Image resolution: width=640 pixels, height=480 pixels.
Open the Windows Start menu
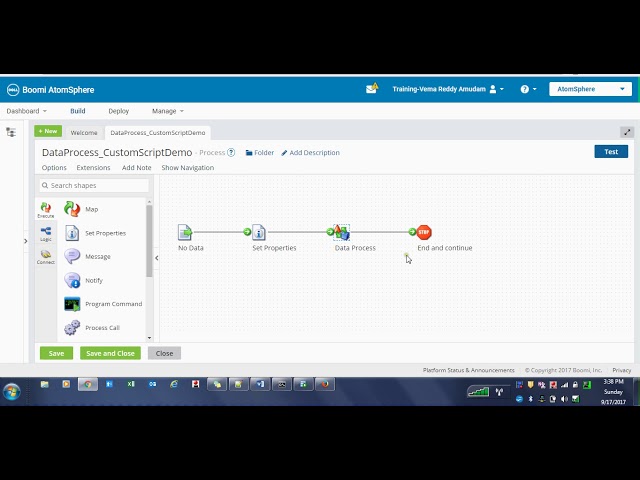point(11,392)
